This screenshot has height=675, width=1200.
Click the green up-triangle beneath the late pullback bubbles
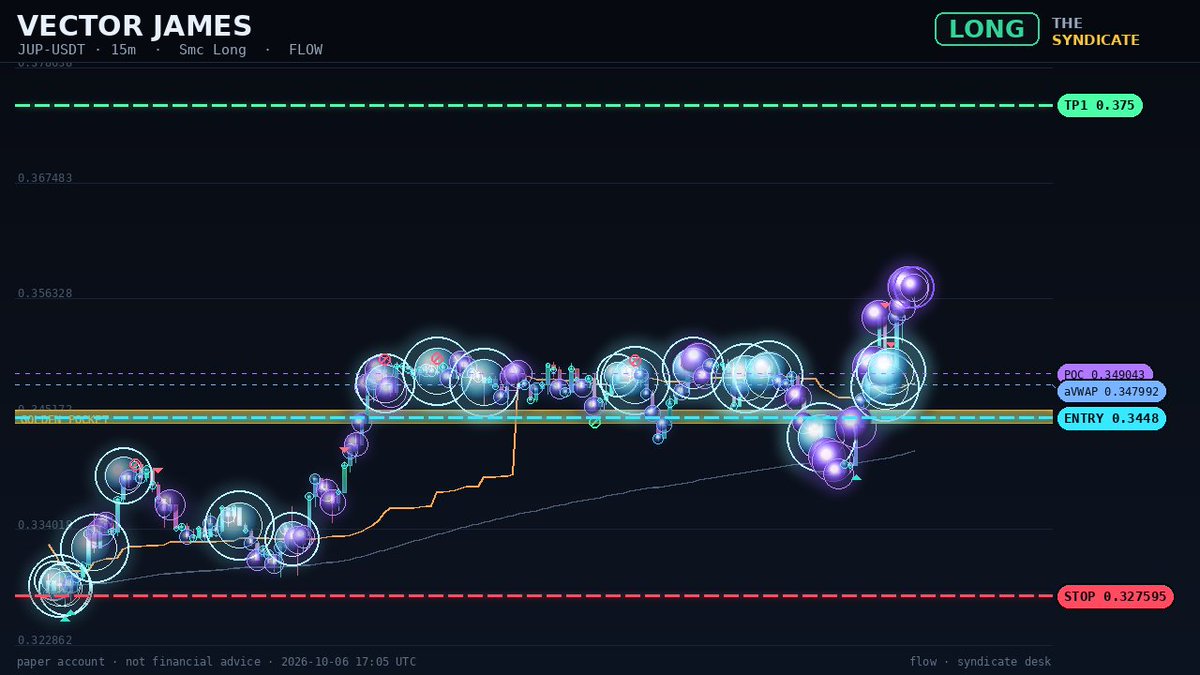(856, 476)
